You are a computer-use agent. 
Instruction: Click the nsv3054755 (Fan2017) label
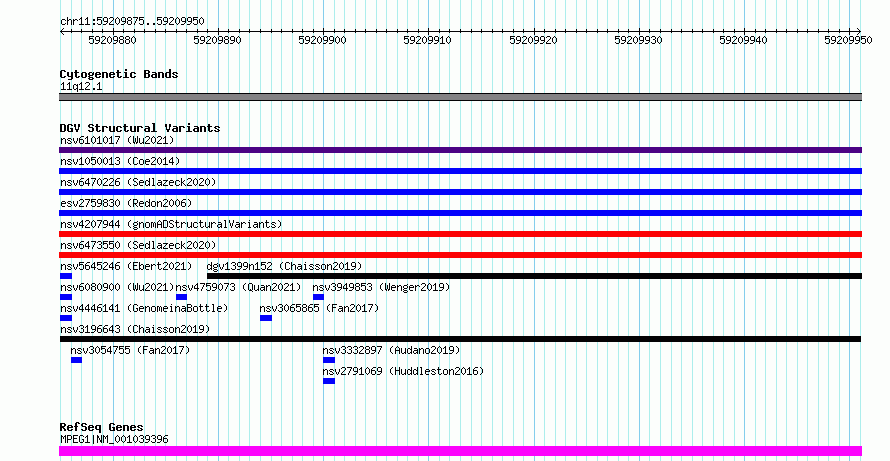pos(130,350)
